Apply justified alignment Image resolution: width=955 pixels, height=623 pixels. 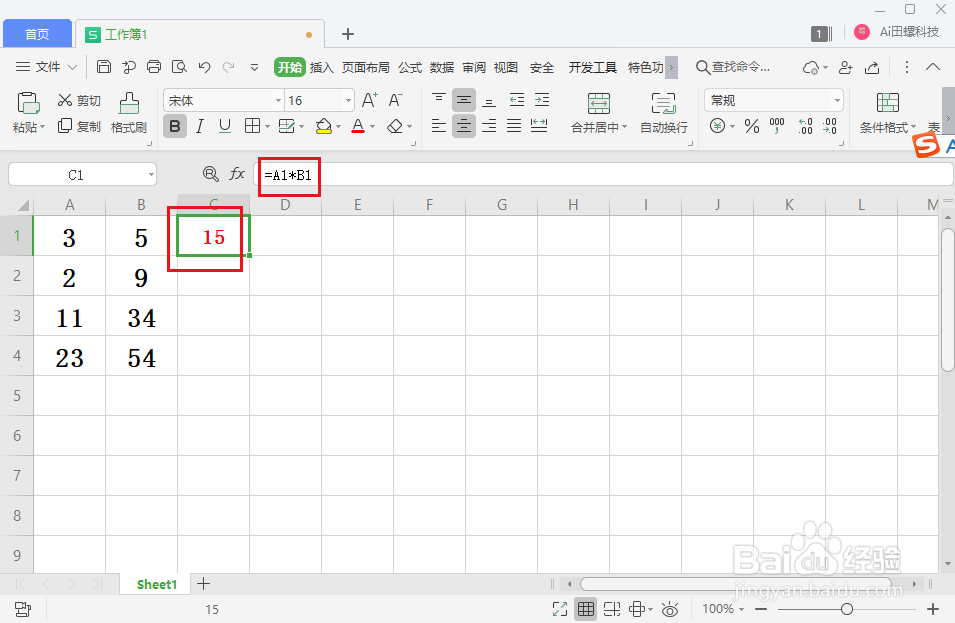[514, 126]
